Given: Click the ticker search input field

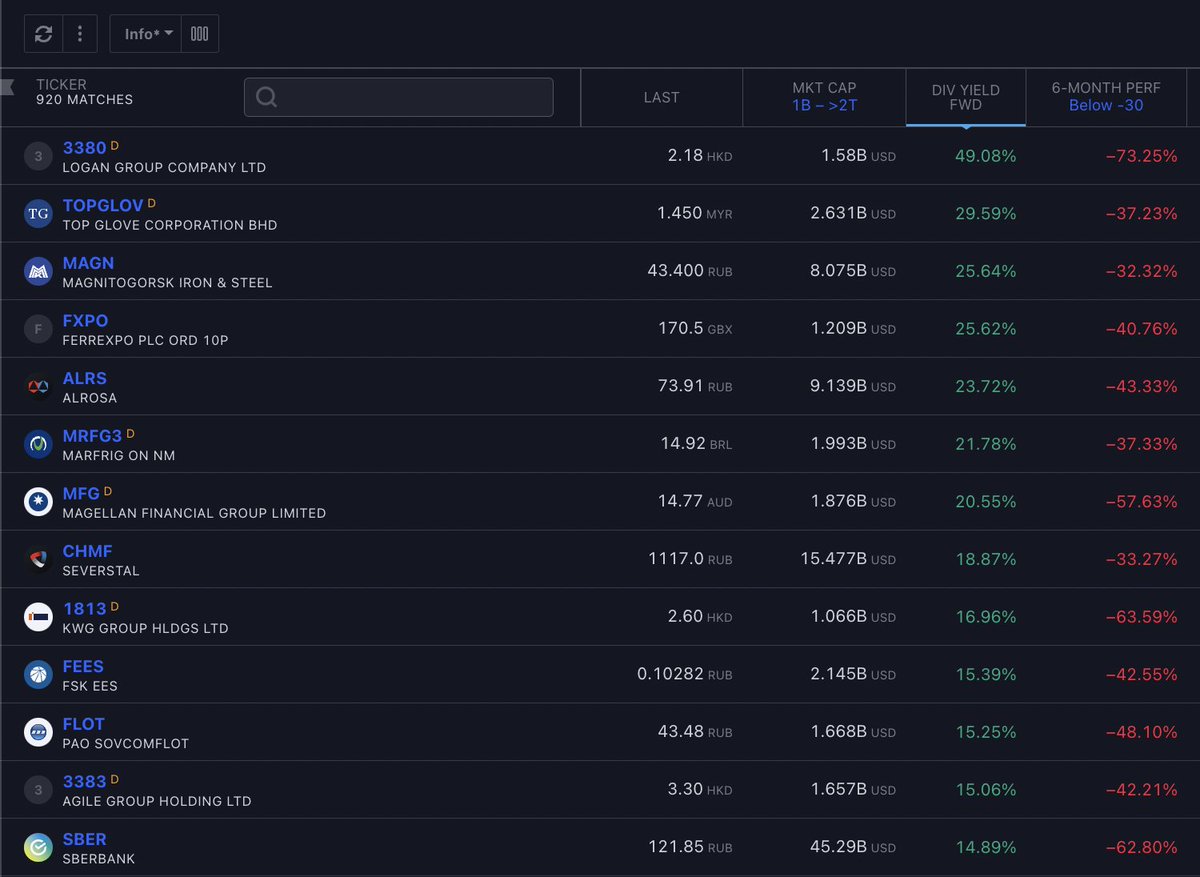Looking at the screenshot, I should 398,97.
